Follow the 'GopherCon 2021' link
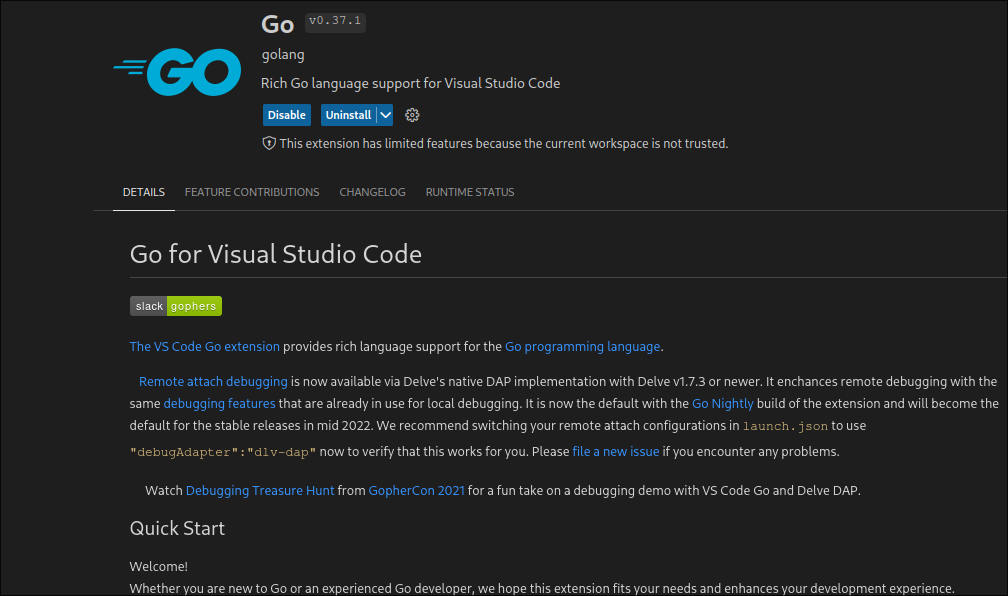This screenshot has width=1008, height=596. point(417,491)
